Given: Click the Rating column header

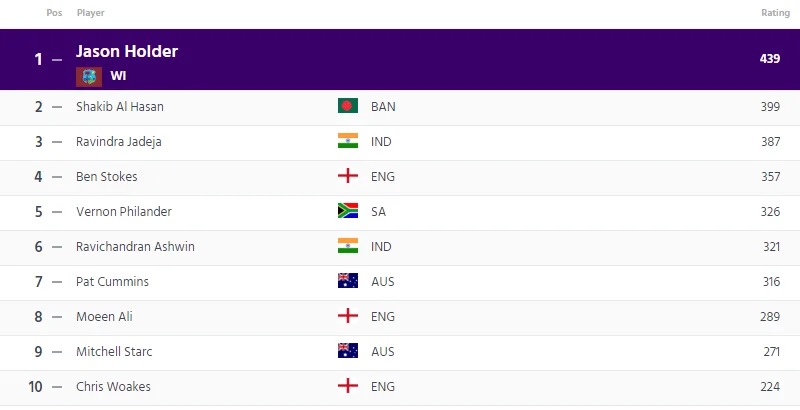Looking at the screenshot, I should tap(776, 13).
